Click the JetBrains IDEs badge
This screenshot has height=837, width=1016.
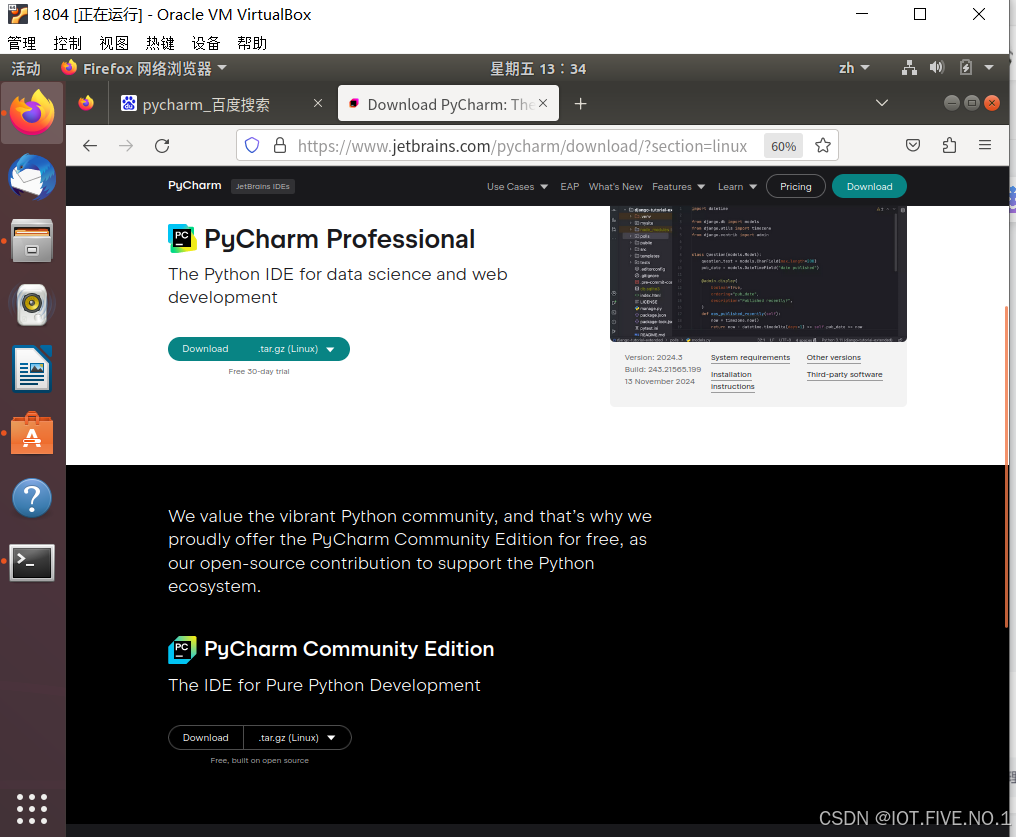coord(262,187)
